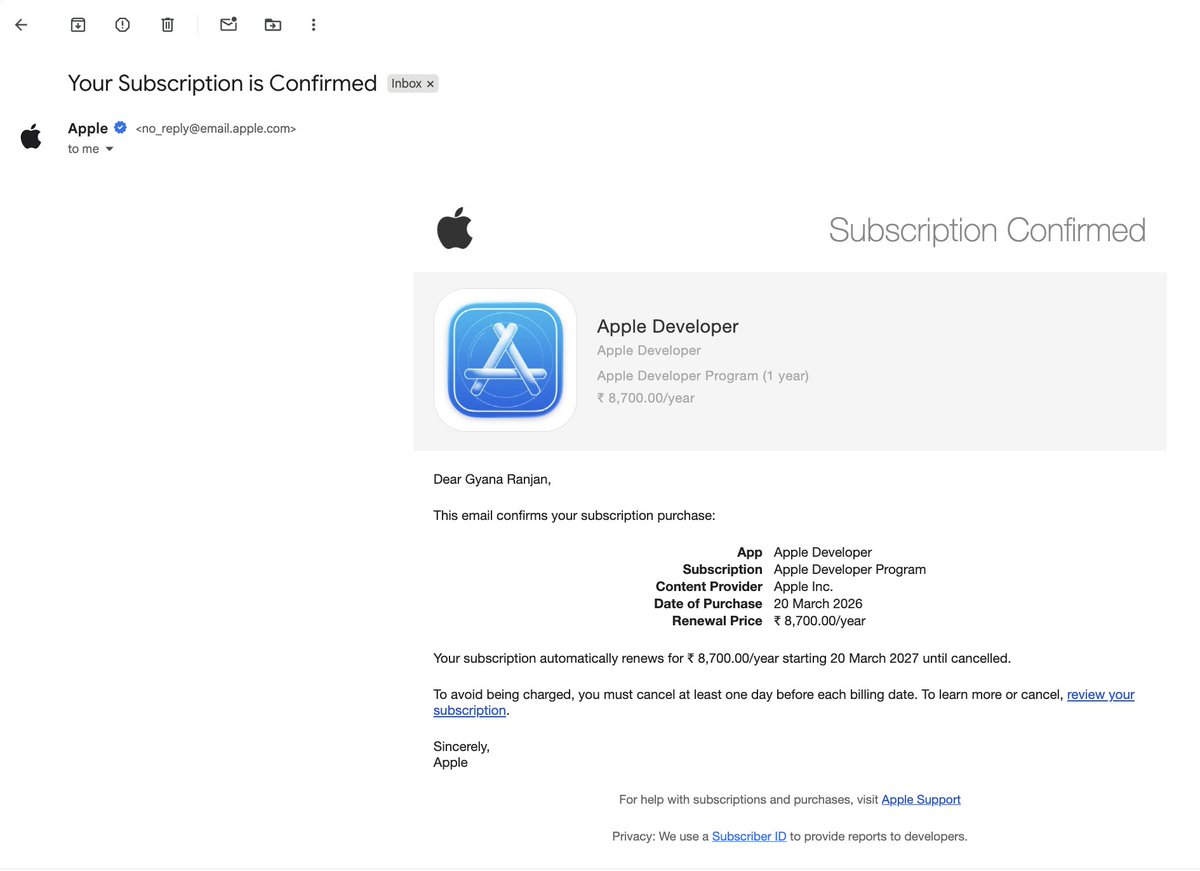The image size is (1200, 871).
Task: Click the 'Renewal Price' label
Action: pyautogui.click(x=717, y=621)
